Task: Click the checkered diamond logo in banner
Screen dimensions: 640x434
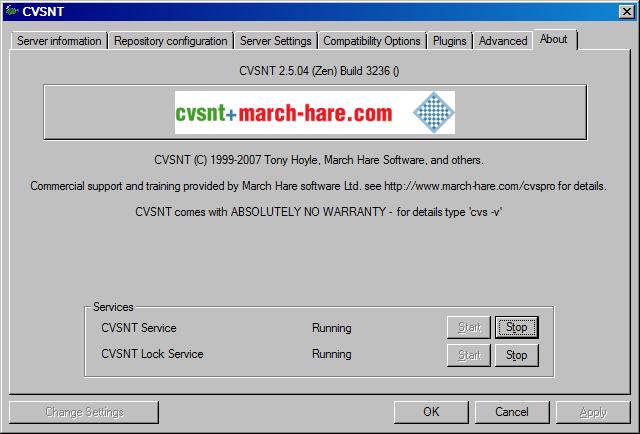Action: (432, 113)
